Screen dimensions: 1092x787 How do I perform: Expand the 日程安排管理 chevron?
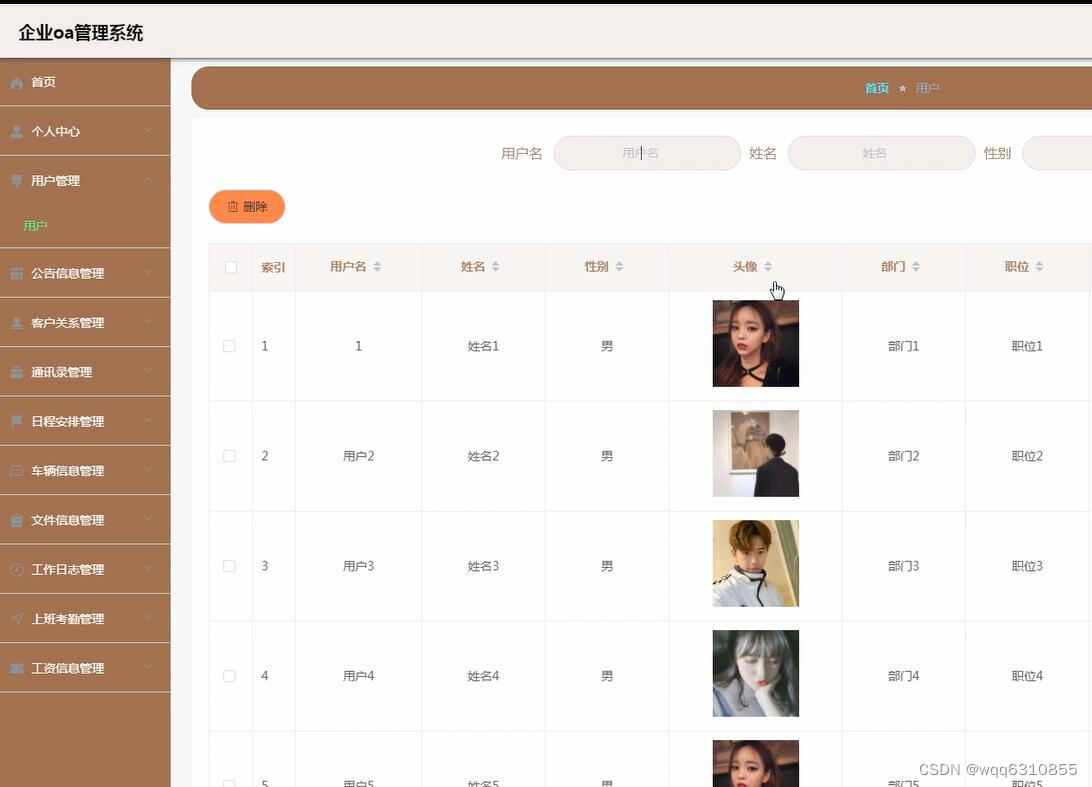click(x=148, y=420)
